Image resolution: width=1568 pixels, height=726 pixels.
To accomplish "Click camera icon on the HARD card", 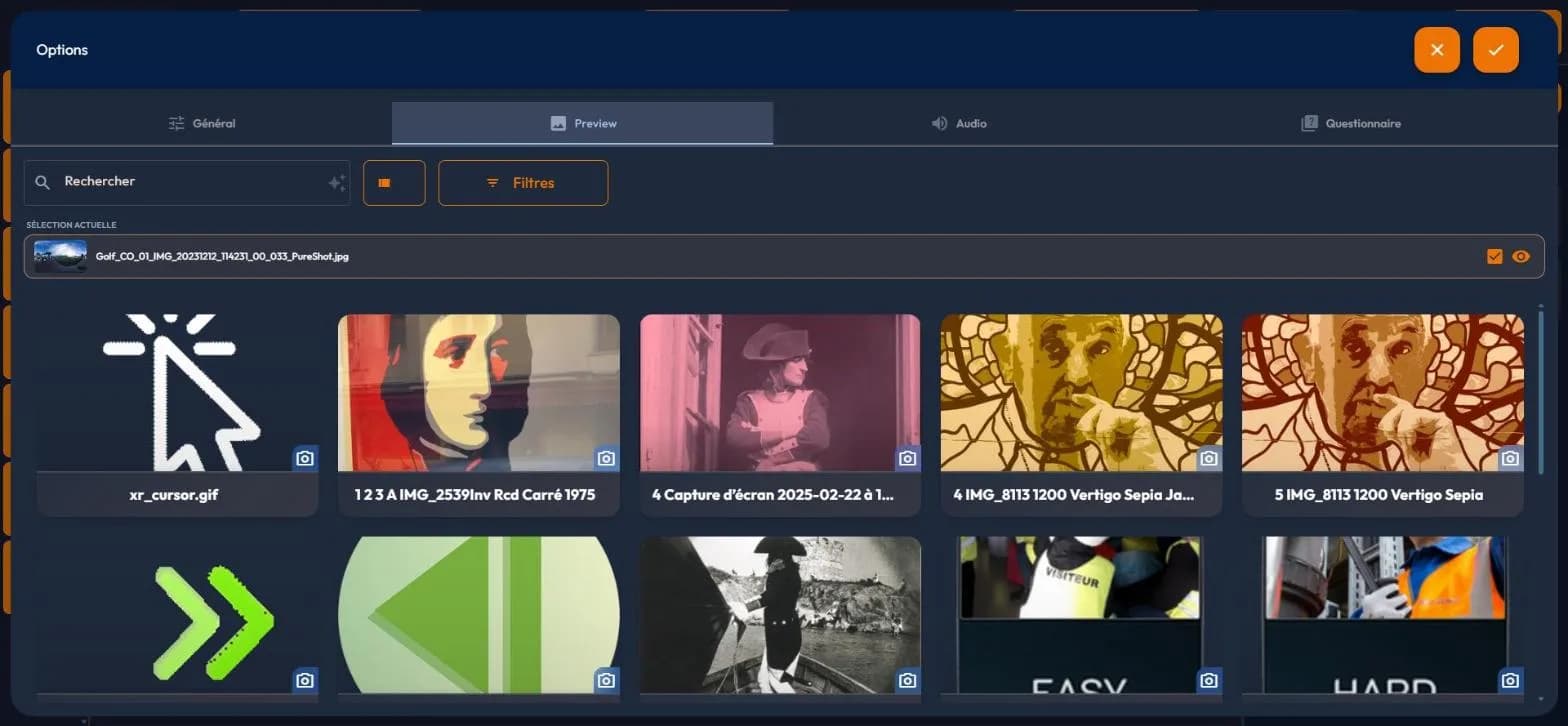I will click(1510, 680).
